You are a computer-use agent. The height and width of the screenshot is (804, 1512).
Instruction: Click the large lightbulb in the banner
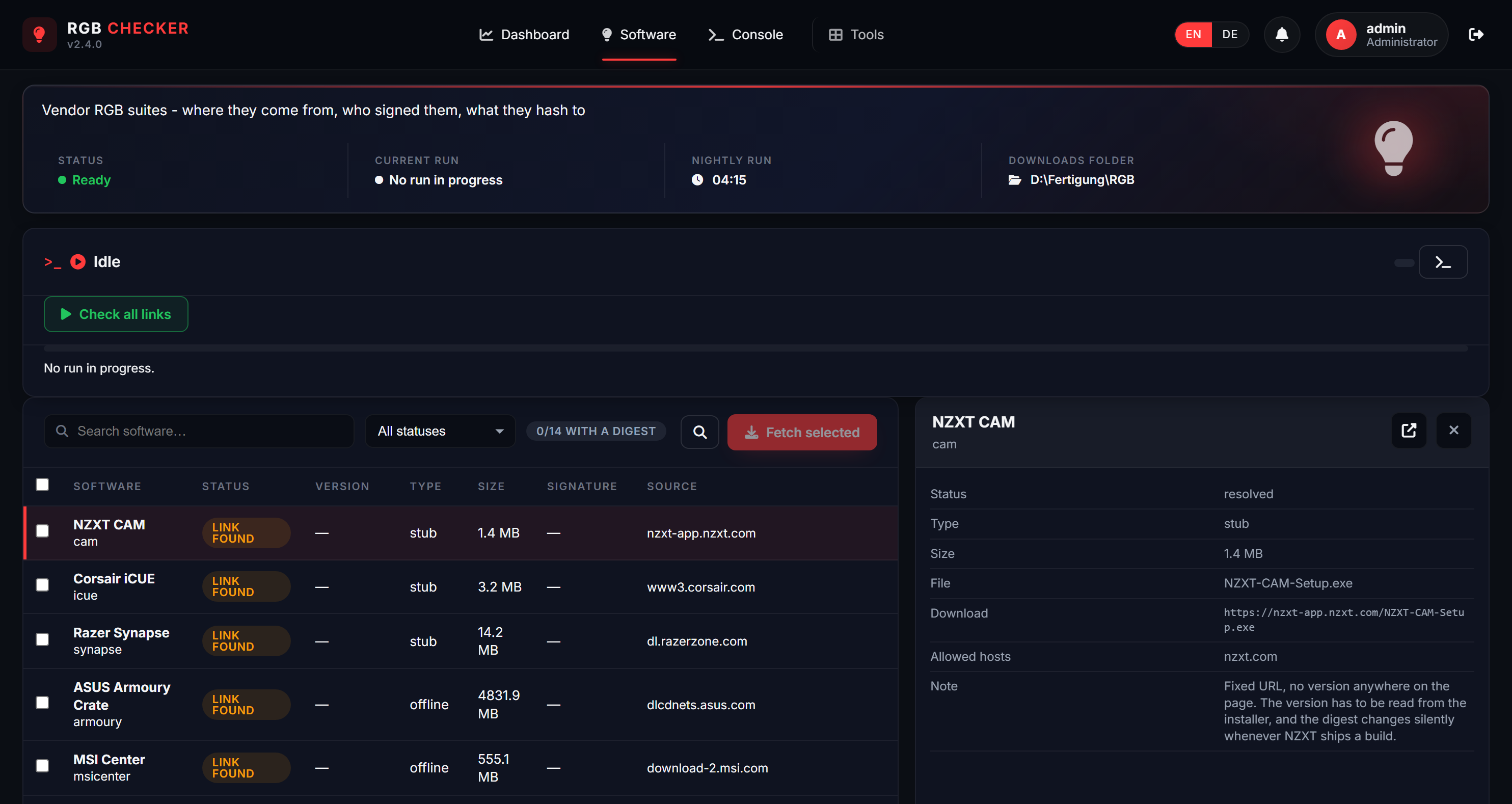(1393, 148)
